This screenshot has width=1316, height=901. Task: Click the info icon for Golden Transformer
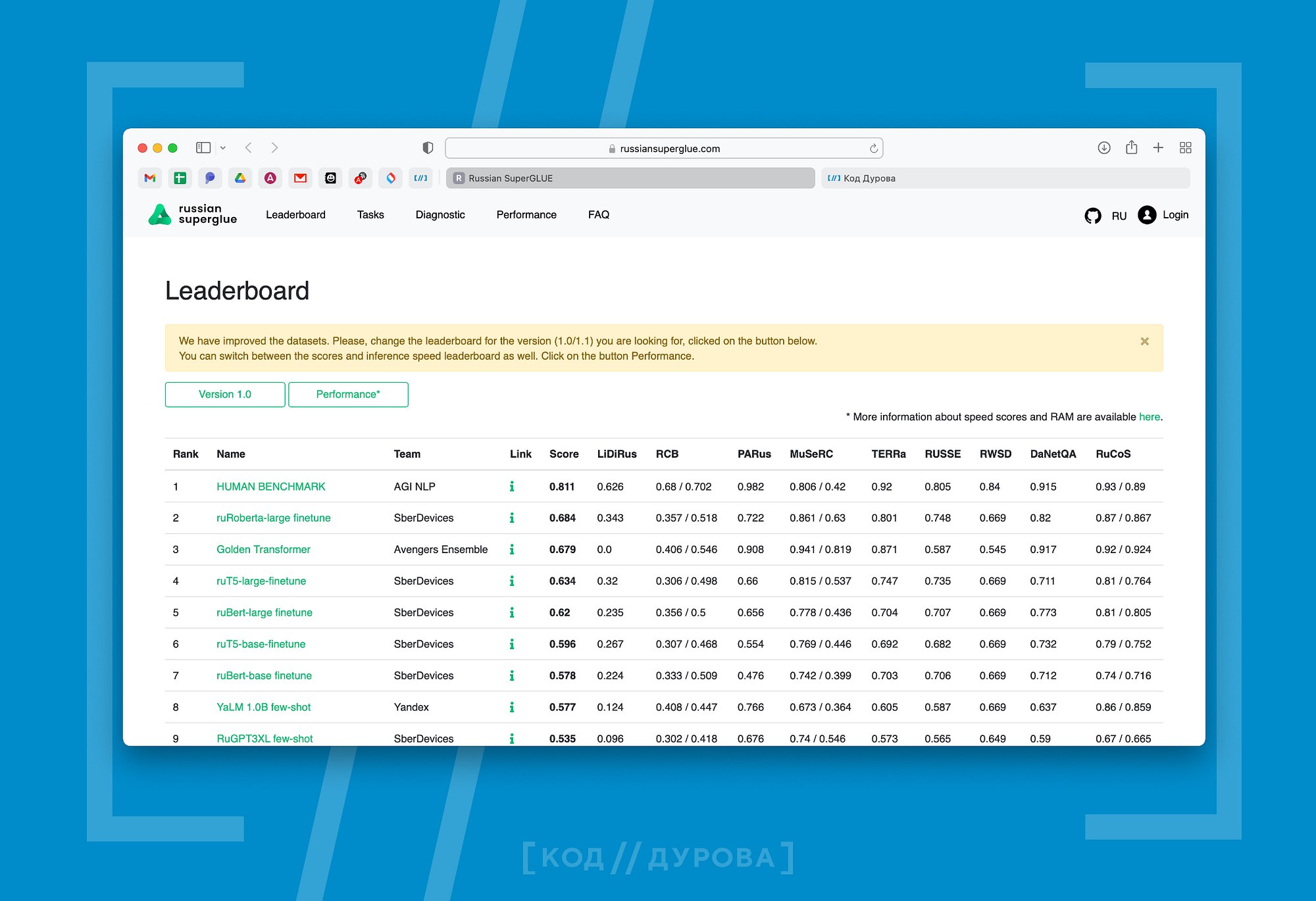tap(512, 549)
